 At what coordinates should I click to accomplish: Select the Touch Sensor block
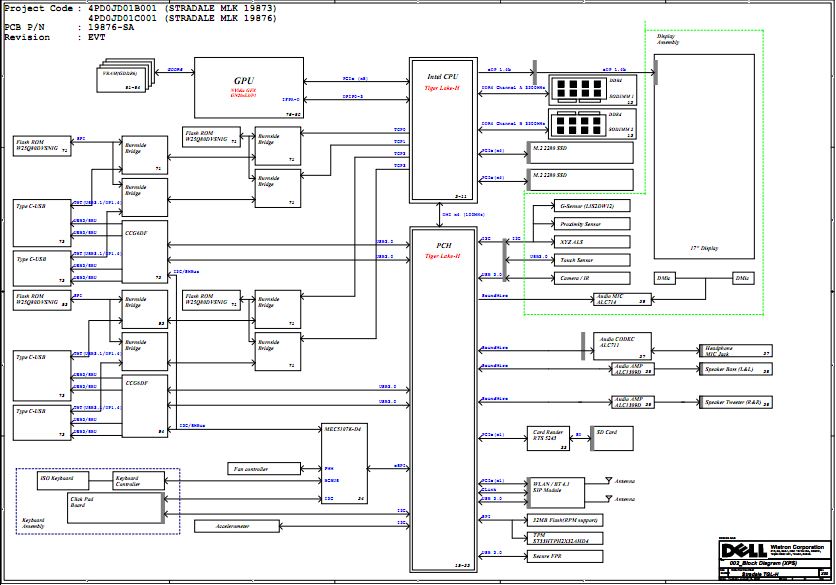click(x=592, y=260)
